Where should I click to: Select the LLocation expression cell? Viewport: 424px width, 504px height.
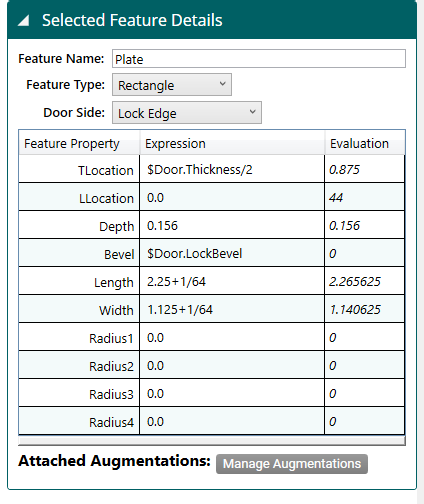pyautogui.click(x=232, y=197)
